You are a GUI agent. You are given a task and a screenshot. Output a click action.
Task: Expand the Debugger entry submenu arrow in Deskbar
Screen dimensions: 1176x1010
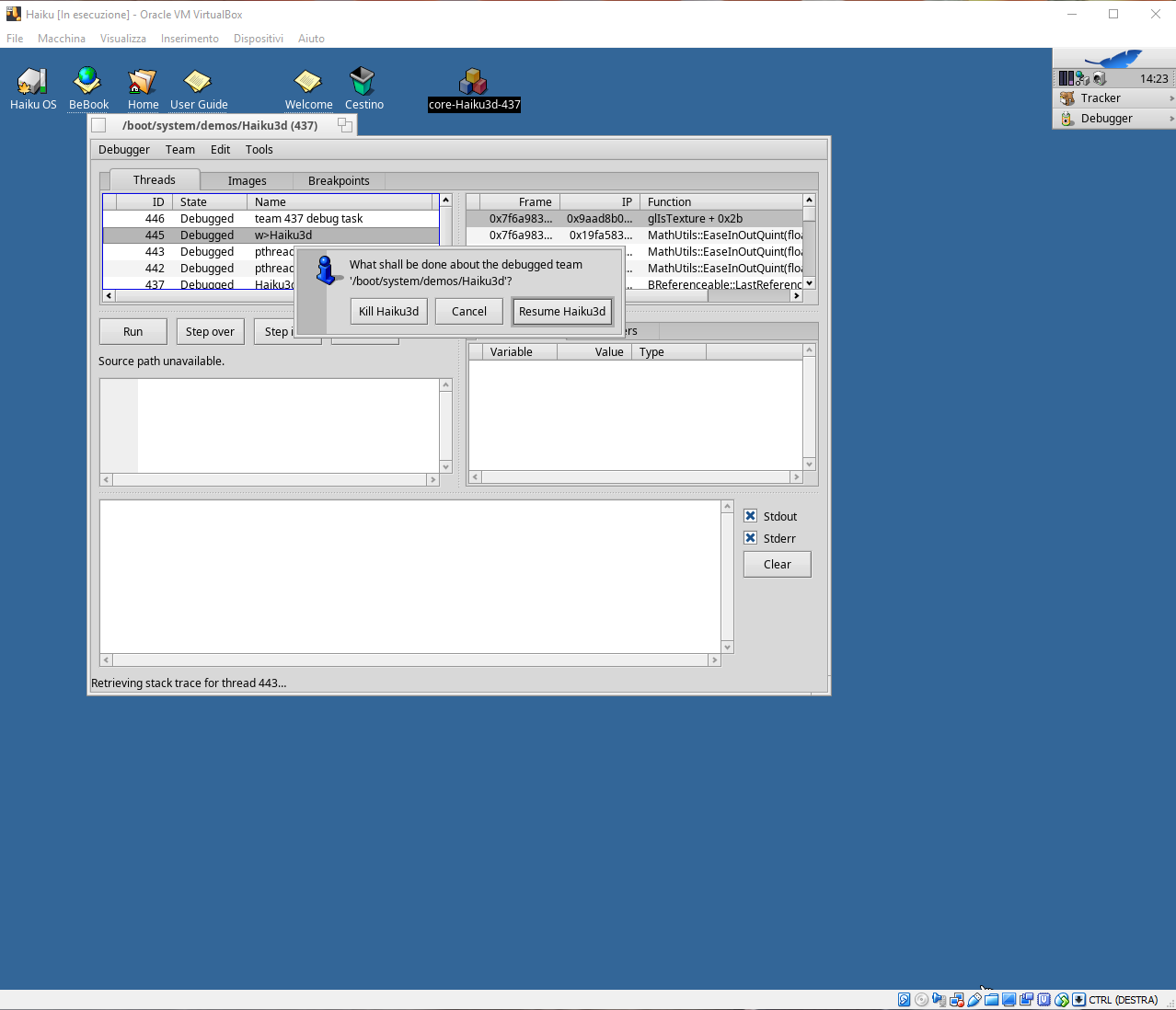[x=1171, y=119]
